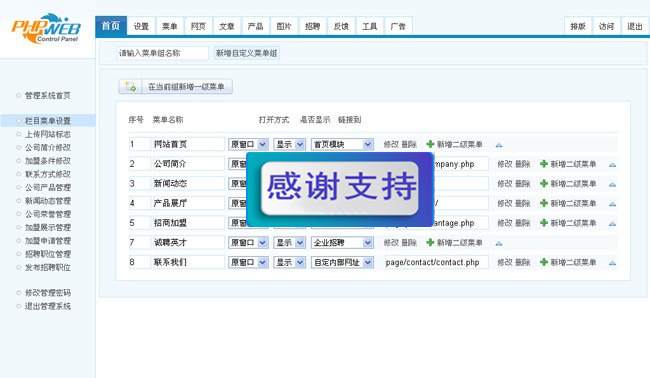This screenshot has height=378, width=650.
Task: Open 原窗口 dropdown in 联系我们 row
Action: 248,262
